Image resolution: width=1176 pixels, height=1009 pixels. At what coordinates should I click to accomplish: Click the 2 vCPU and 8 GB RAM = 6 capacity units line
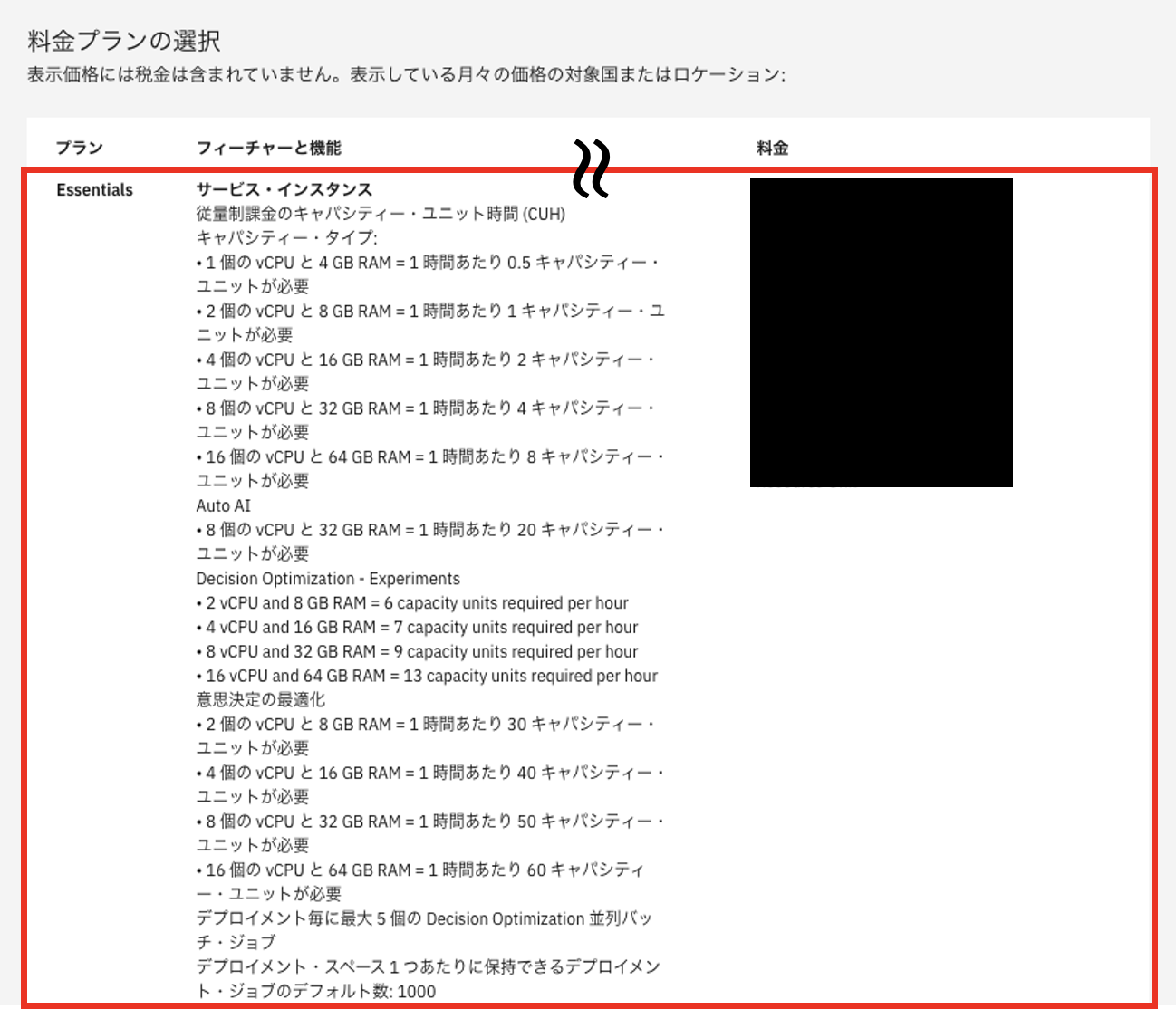(412, 603)
